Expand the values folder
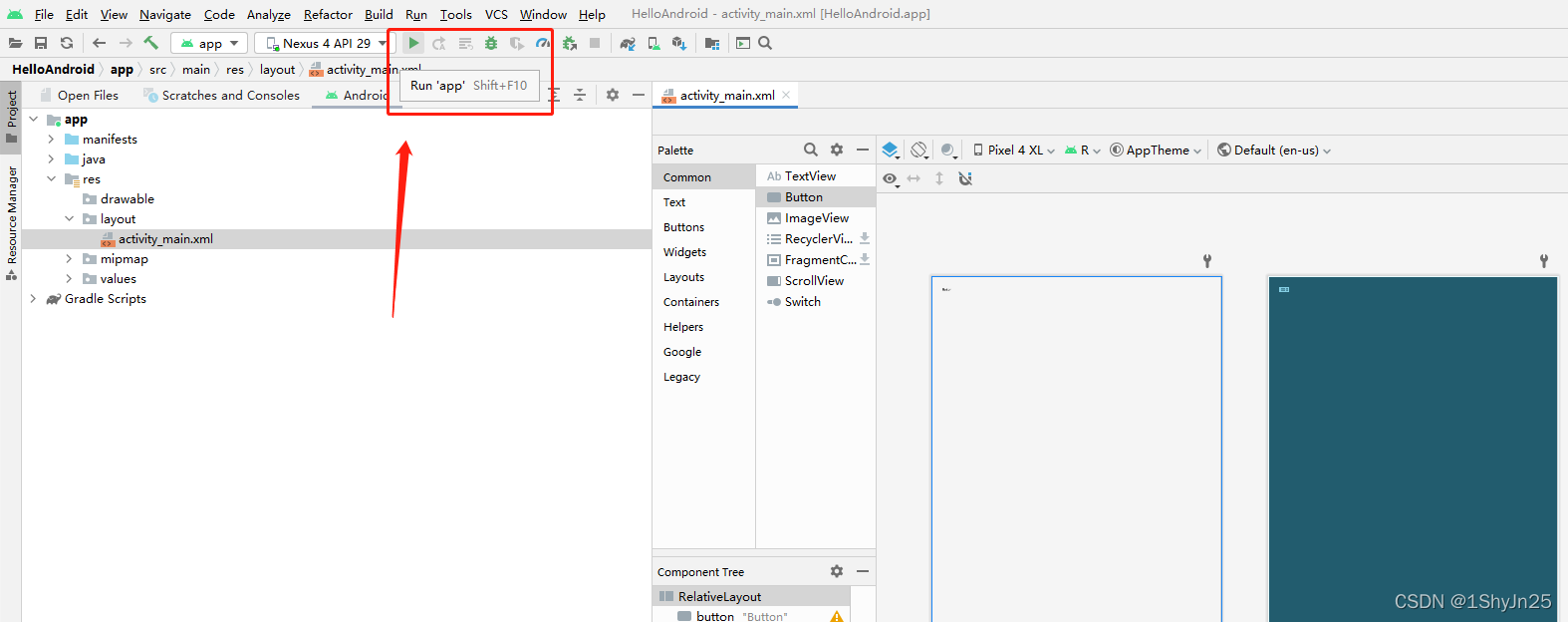Image resolution: width=1568 pixels, height=622 pixels. tap(69, 278)
